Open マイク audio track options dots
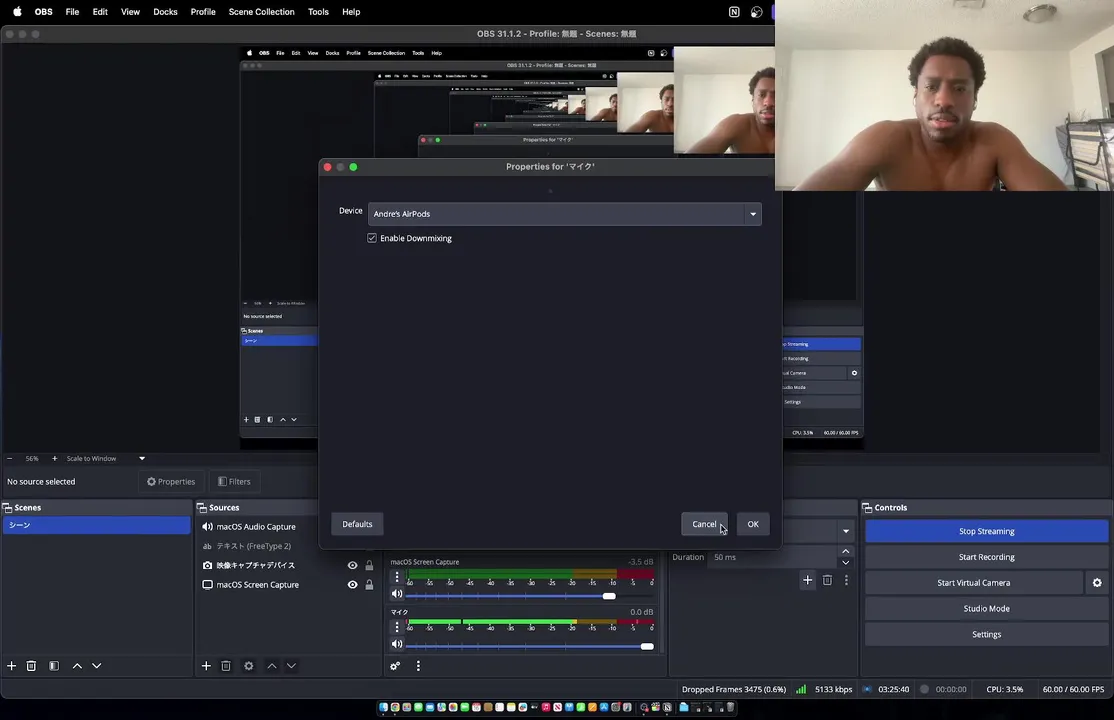The height and width of the screenshot is (720, 1114). tap(397, 627)
